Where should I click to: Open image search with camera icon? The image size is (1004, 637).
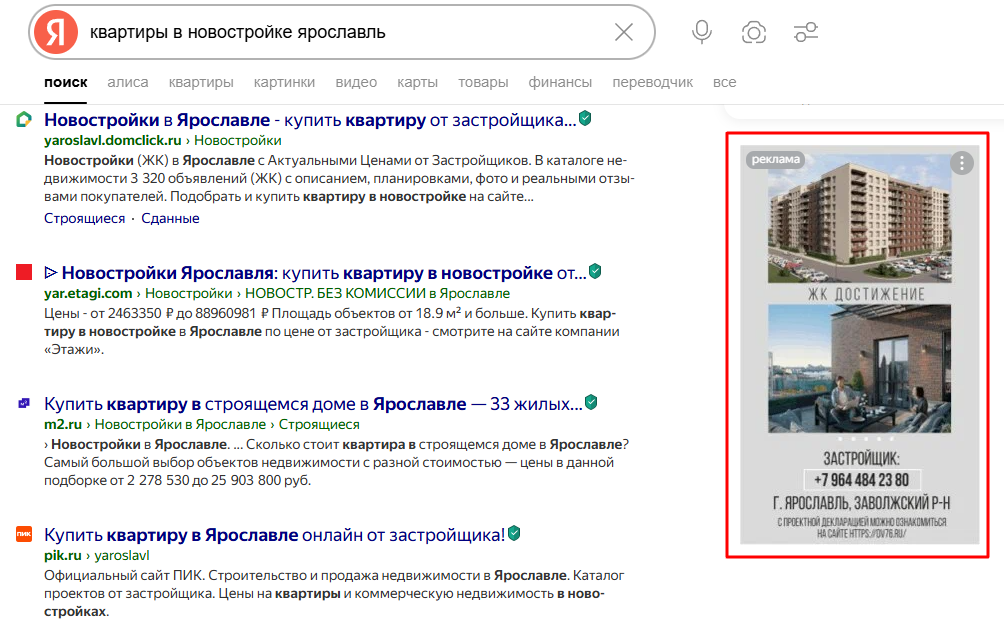tap(754, 33)
